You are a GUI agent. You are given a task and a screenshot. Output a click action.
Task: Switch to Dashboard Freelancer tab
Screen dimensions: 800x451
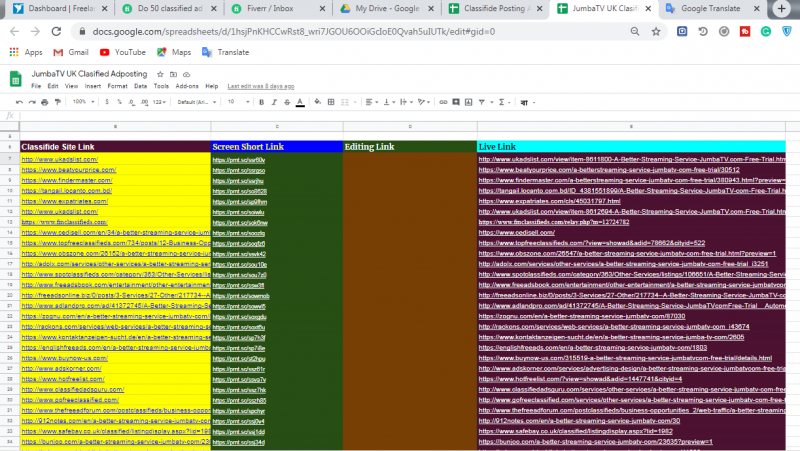coord(60,9)
